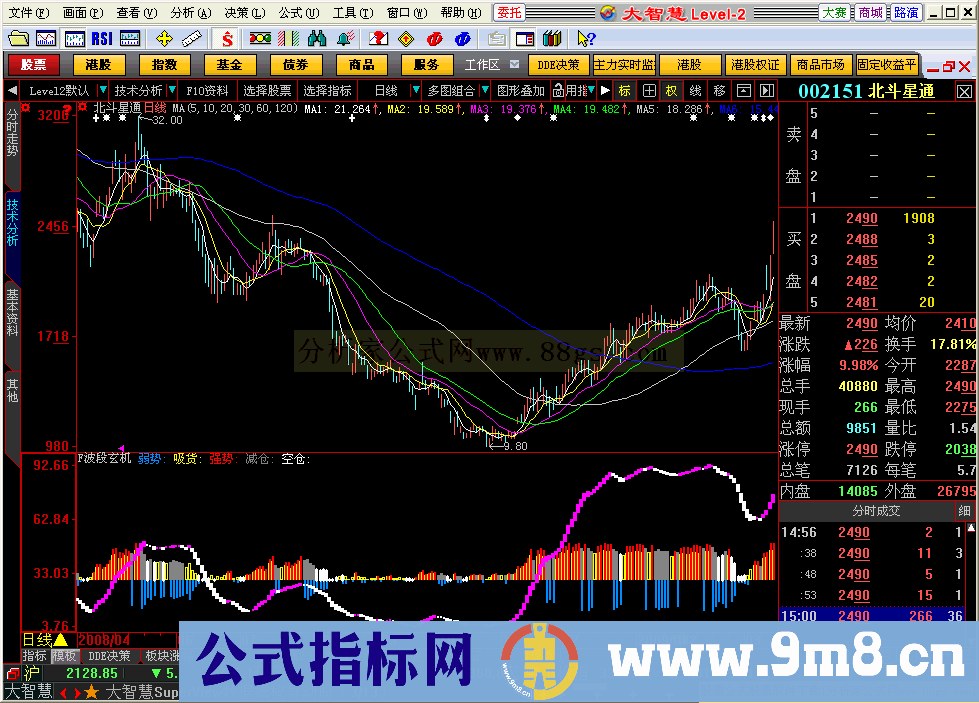Viewport: 979px width, 703px height.
Task: Click the traffic light icon
Action: pyautogui.click(x=260, y=39)
